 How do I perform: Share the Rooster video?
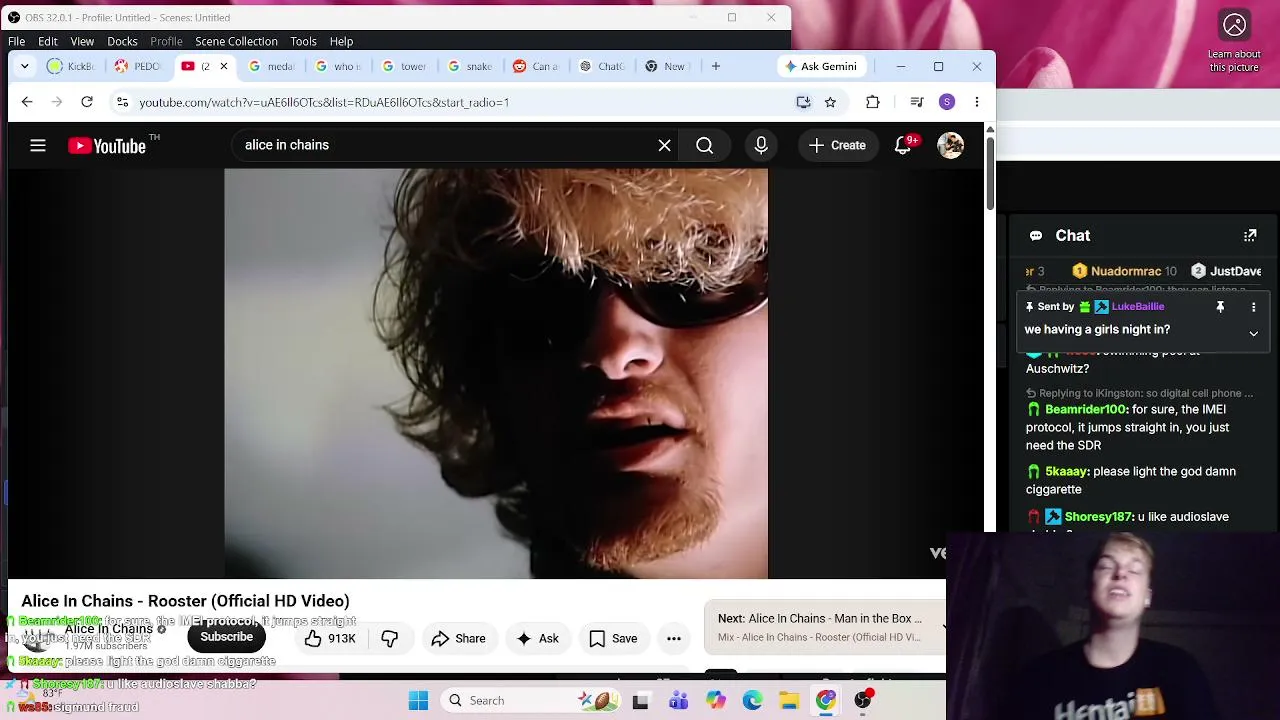[x=458, y=638]
